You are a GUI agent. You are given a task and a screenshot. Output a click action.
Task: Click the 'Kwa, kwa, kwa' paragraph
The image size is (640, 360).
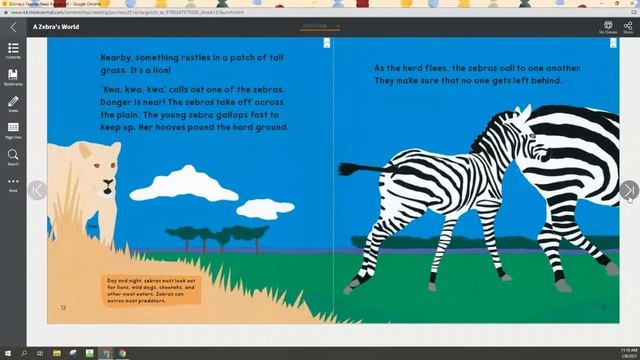(194, 108)
